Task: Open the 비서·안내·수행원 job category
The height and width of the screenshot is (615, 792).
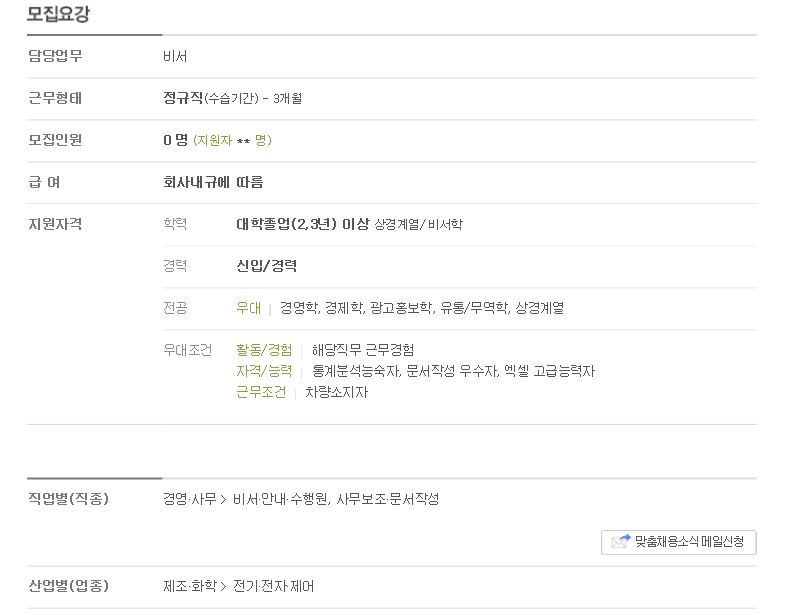Action: tap(280, 499)
